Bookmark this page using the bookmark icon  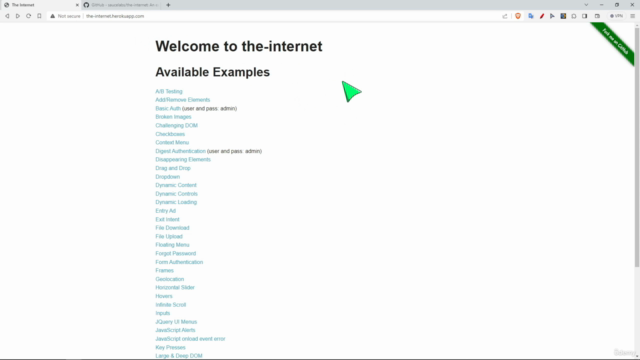pos(39,16)
